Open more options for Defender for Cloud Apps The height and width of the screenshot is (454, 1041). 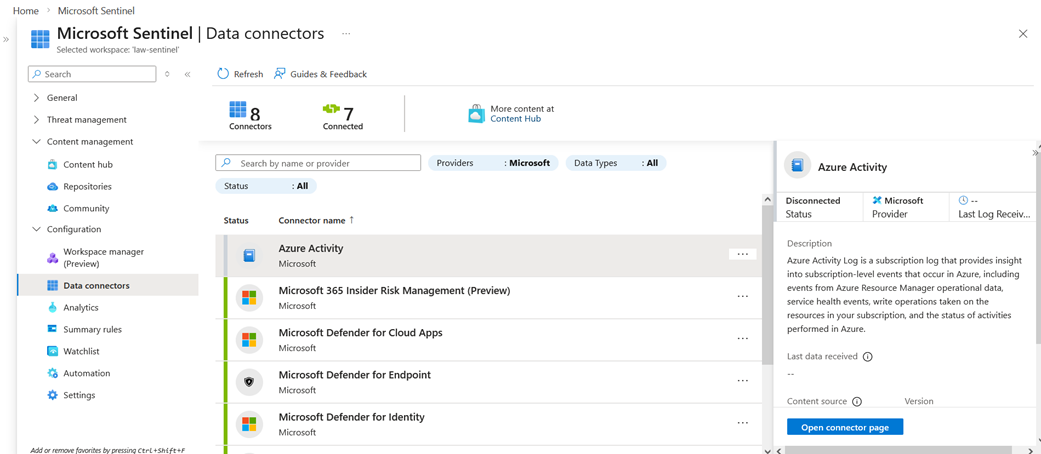click(742, 339)
